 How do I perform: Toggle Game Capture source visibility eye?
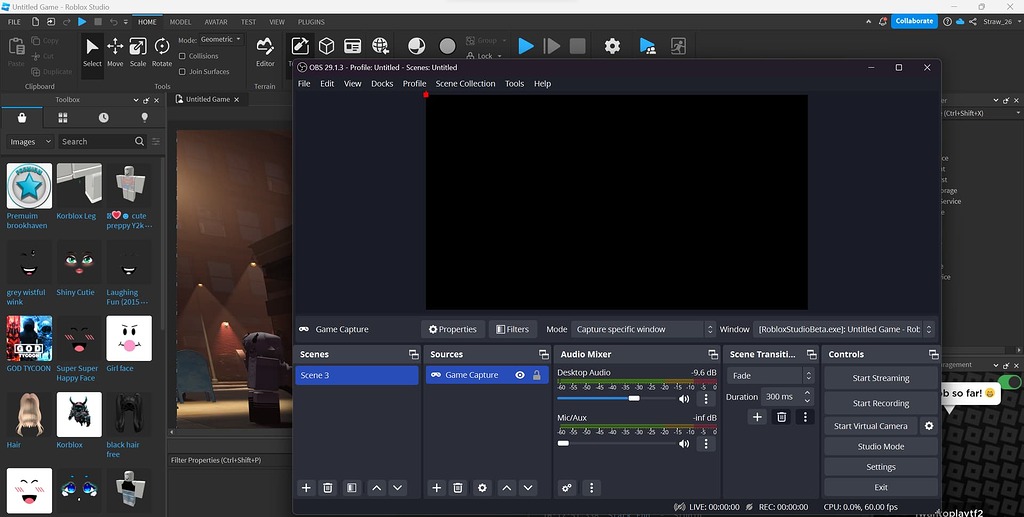click(520, 375)
